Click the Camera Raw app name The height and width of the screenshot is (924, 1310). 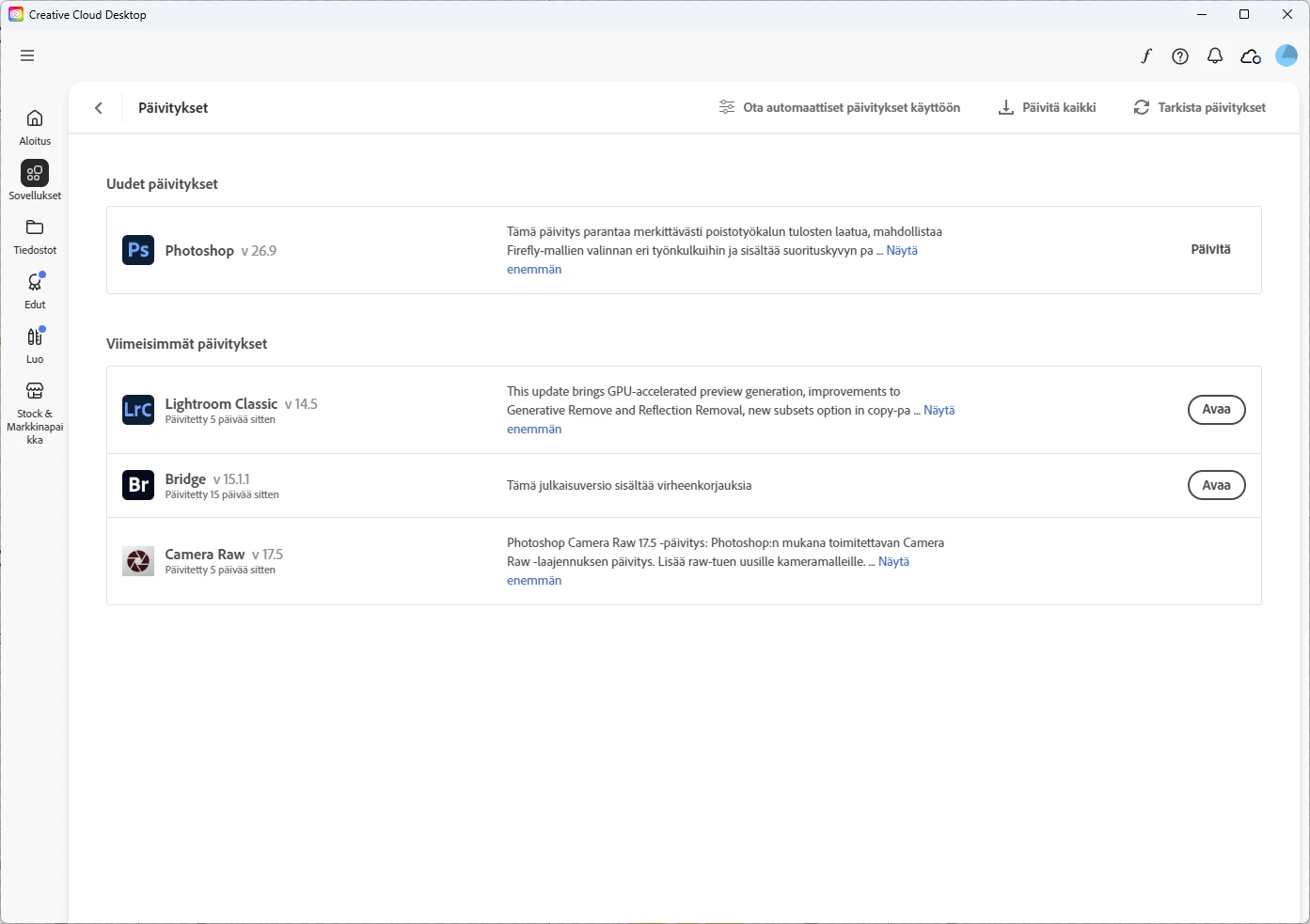[x=205, y=554]
